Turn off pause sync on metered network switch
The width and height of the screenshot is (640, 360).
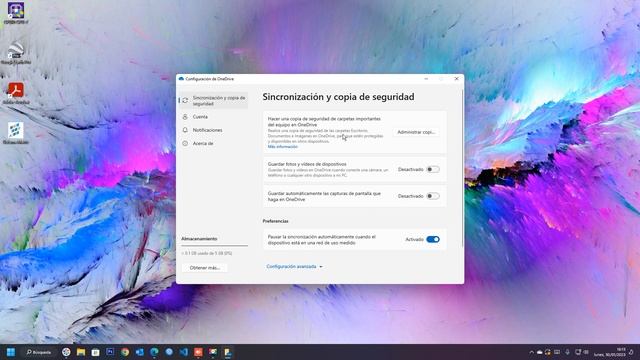(x=433, y=239)
